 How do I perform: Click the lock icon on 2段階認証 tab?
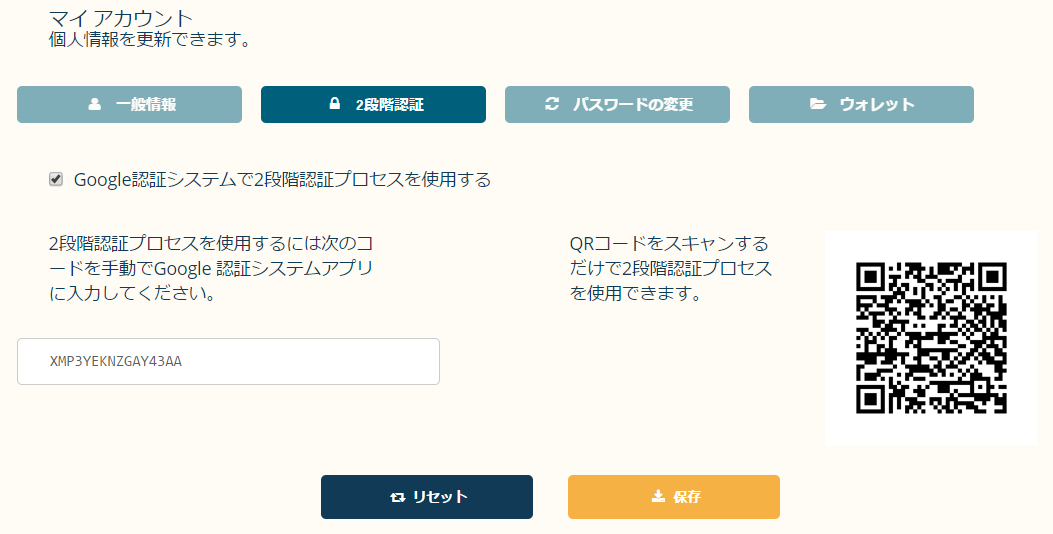pyautogui.click(x=335, y=104)
